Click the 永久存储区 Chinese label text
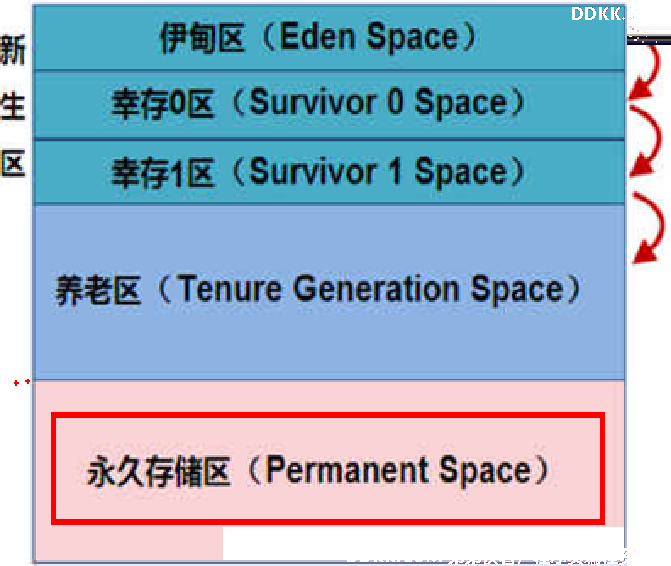Screen dimensions: 671x566 pos(159,471)
